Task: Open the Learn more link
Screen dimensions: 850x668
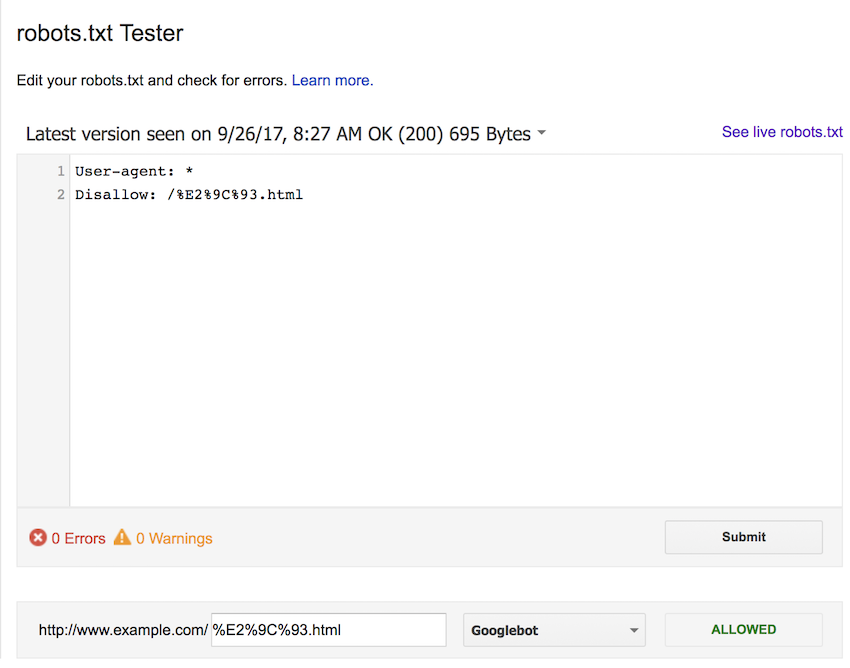Action: pyautogui.click(x=331, y=80)
